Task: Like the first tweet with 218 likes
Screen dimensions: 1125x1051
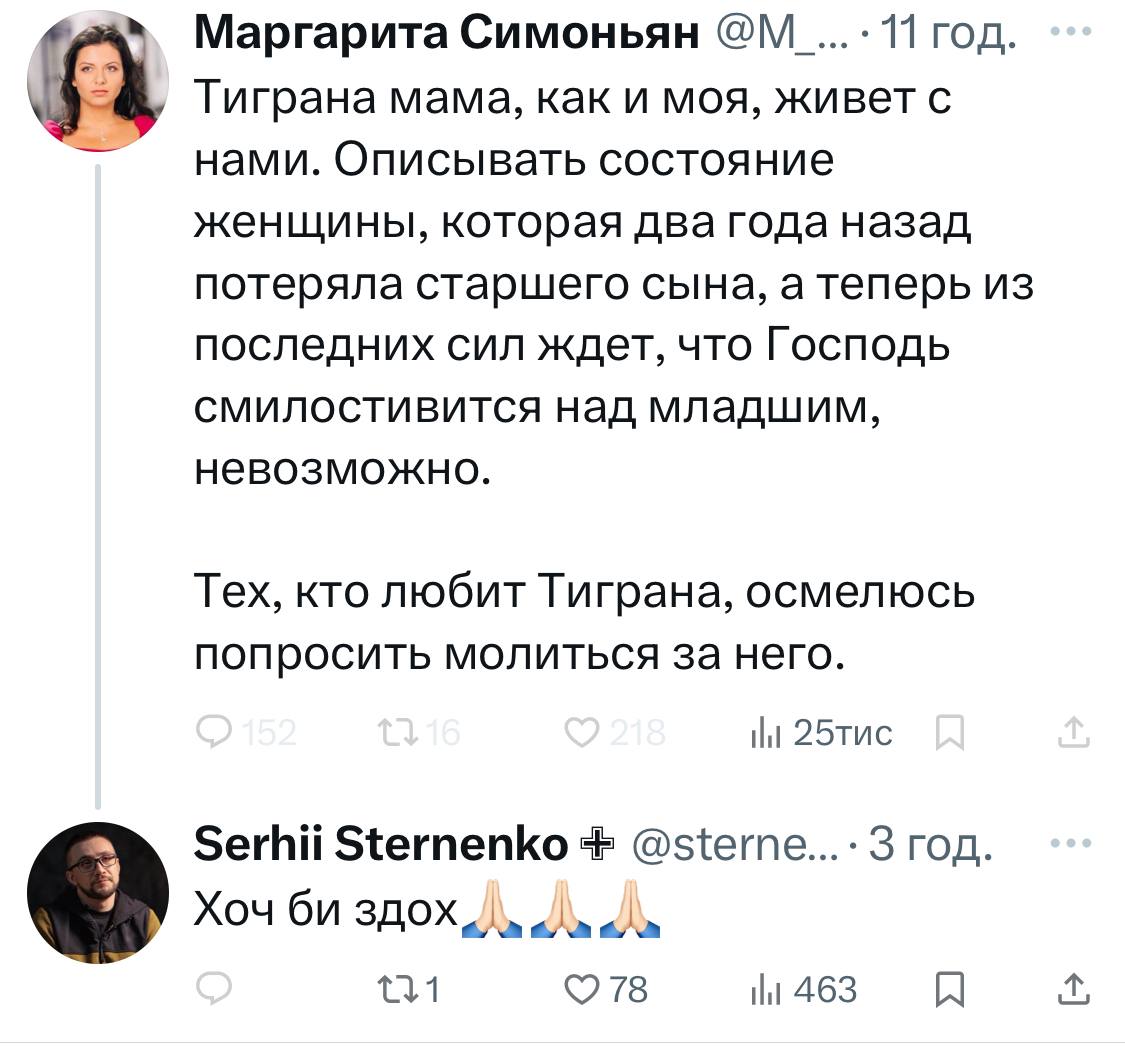Action: [x=579, y=735]
